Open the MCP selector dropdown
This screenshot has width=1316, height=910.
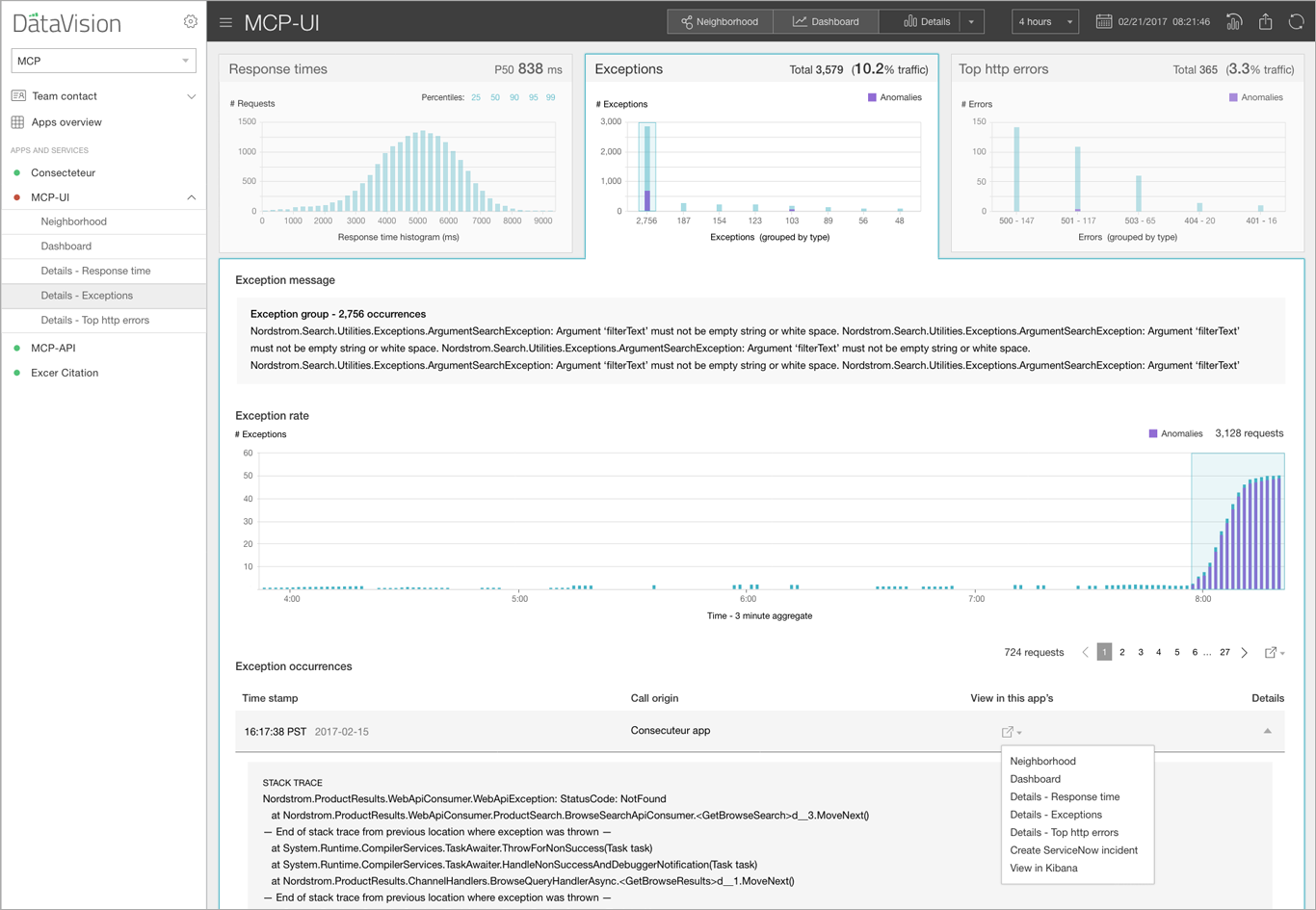coord(103,61)
